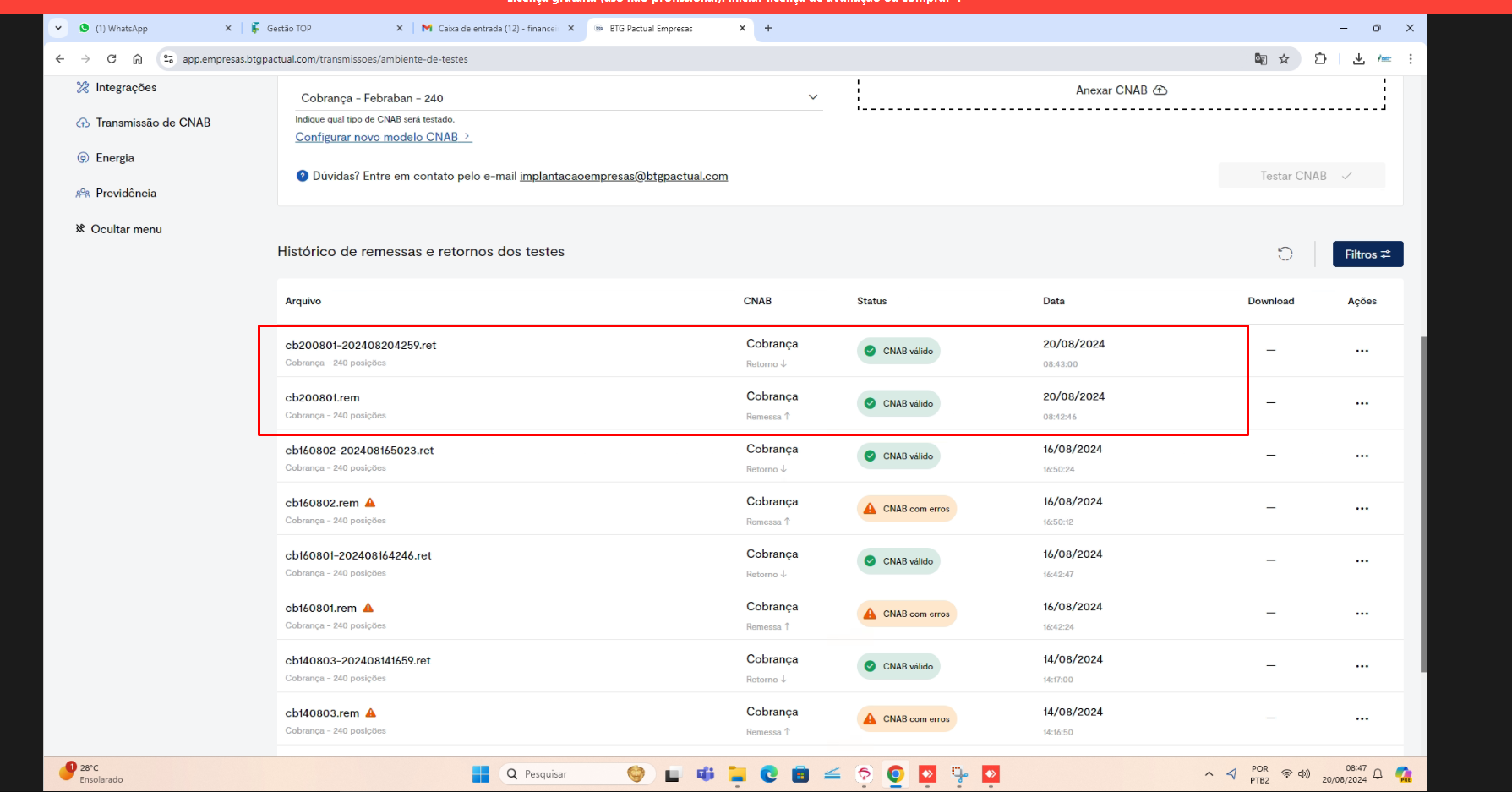Reload the BTG Pactual page
The width and height of the screenshot is (1512, 792).
112,59
